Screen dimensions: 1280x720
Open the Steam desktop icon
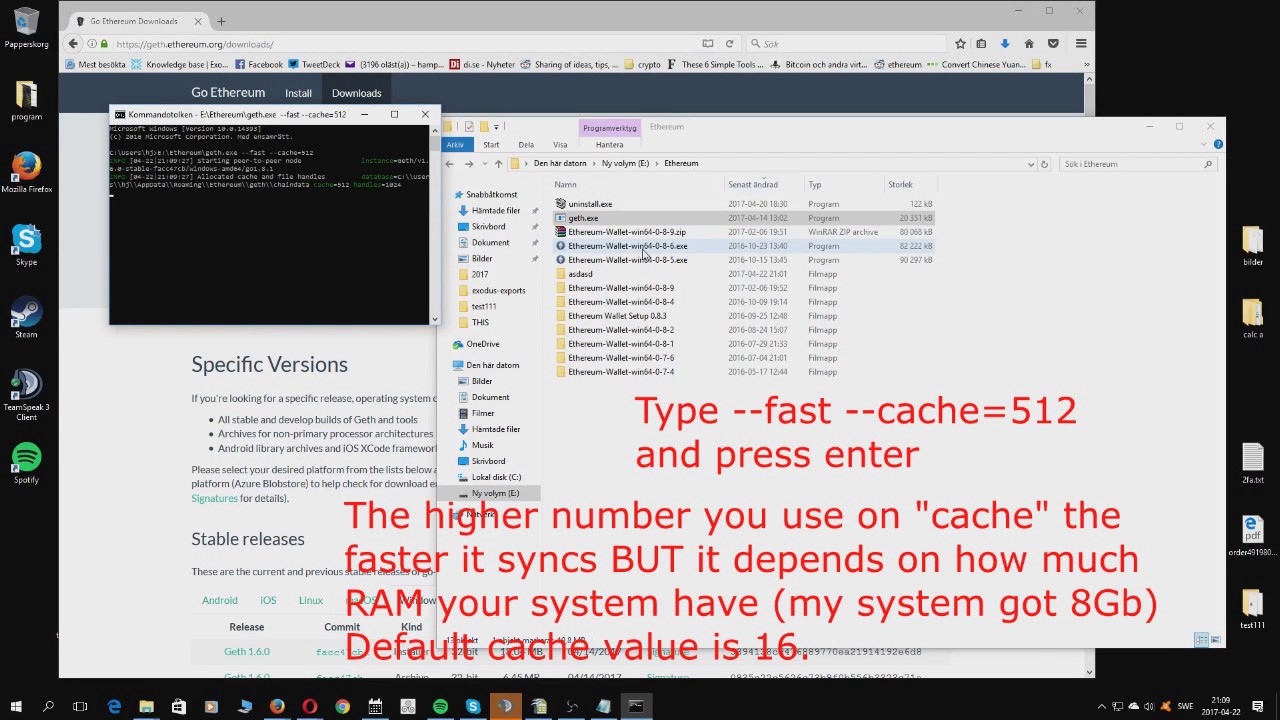[x=26, y=317]
